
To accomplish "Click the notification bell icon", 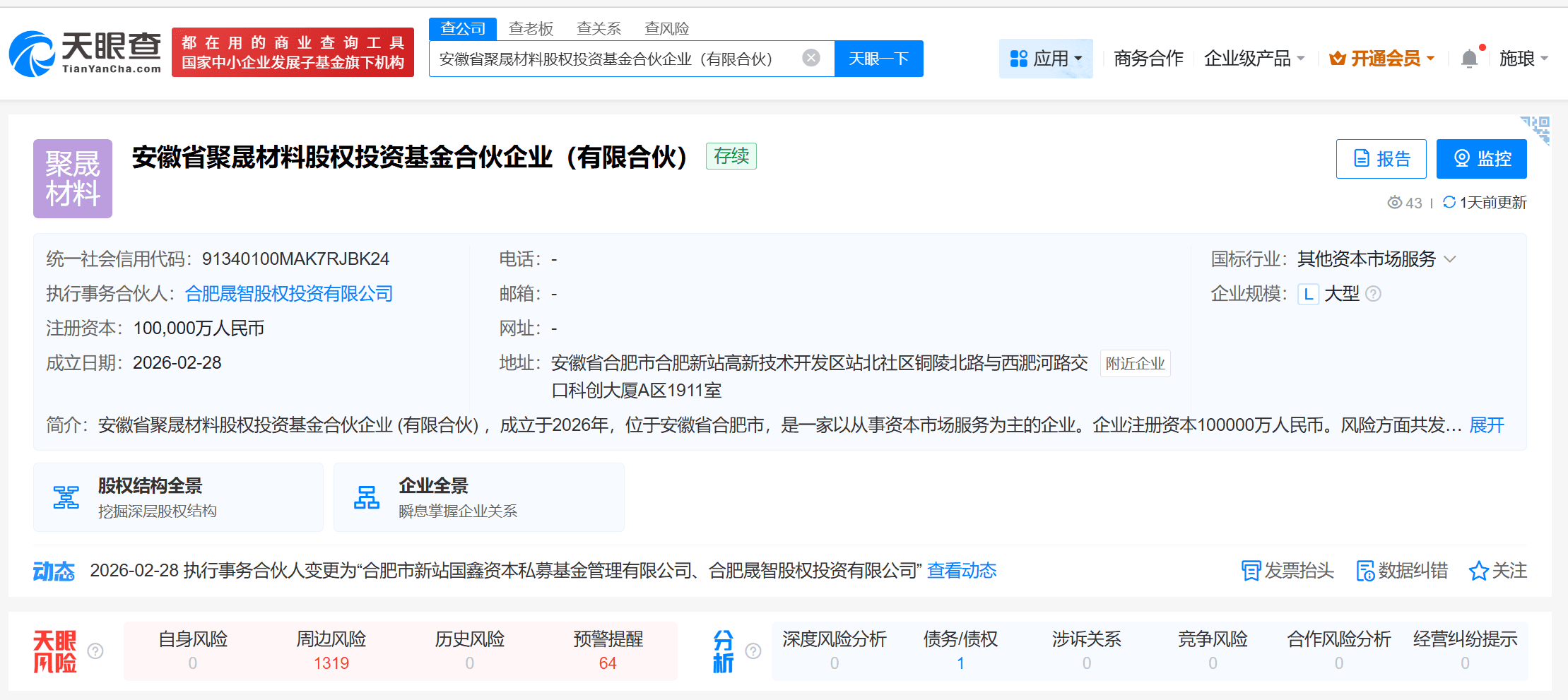I will pos(1469,58).
